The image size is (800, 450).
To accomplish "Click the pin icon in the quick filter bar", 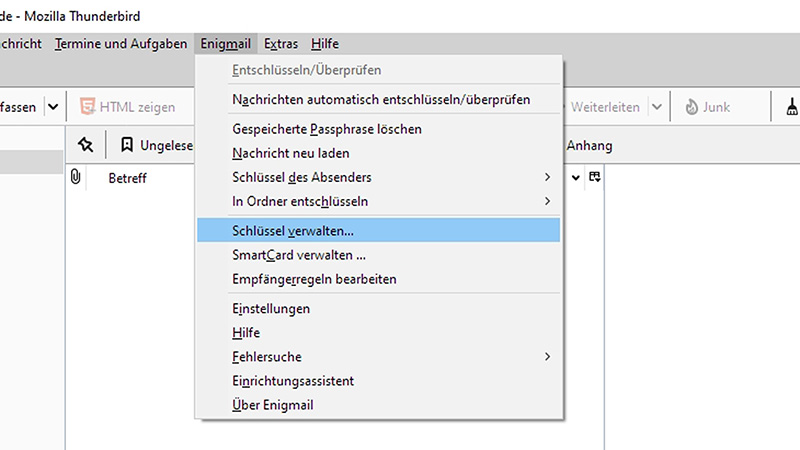I will pos(86,146).
